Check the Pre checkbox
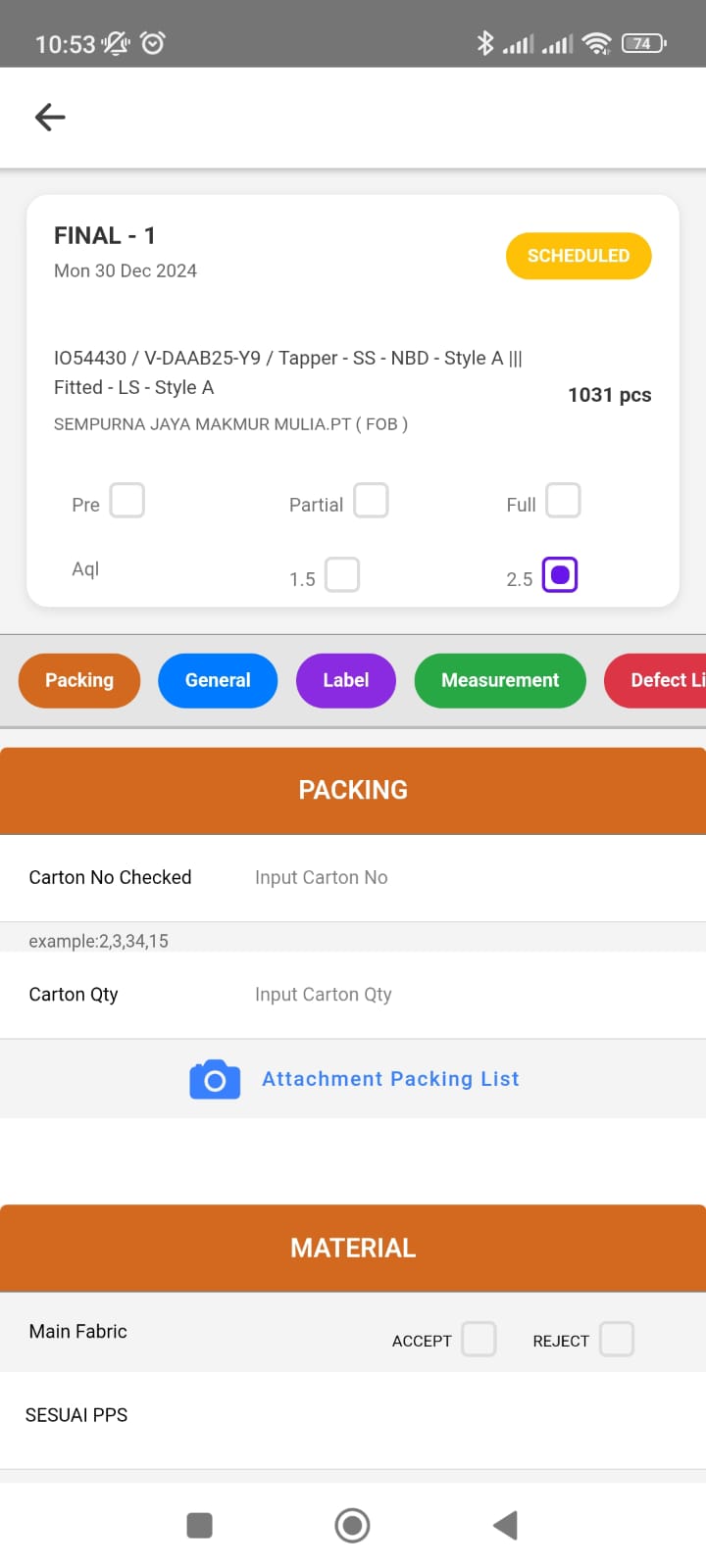The width and height of the screenshot is (706, 1568). click(127, 501)
